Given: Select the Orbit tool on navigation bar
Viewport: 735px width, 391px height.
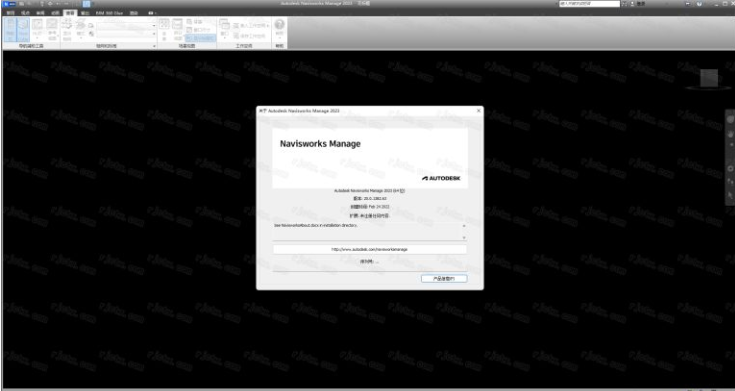Looking at the screenshot, I should pos(730,168).
